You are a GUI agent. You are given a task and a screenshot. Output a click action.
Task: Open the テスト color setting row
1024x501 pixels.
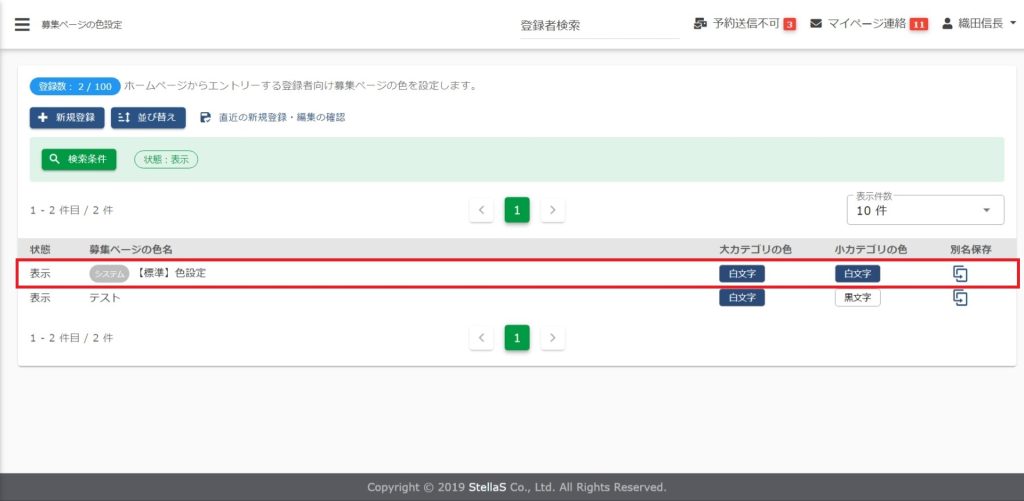click(x=105, y=298)
